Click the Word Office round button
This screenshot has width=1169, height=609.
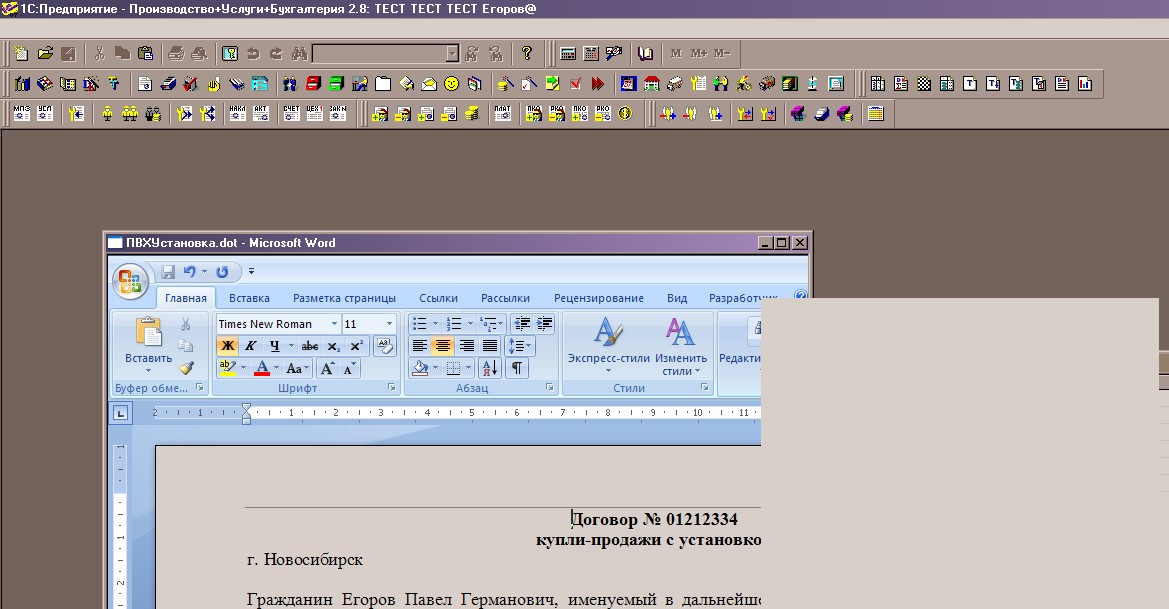point(131,282)
